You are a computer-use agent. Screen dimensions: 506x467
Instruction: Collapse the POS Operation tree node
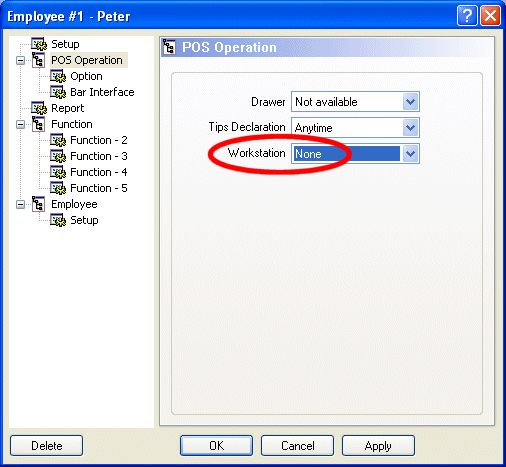(21, 61)
